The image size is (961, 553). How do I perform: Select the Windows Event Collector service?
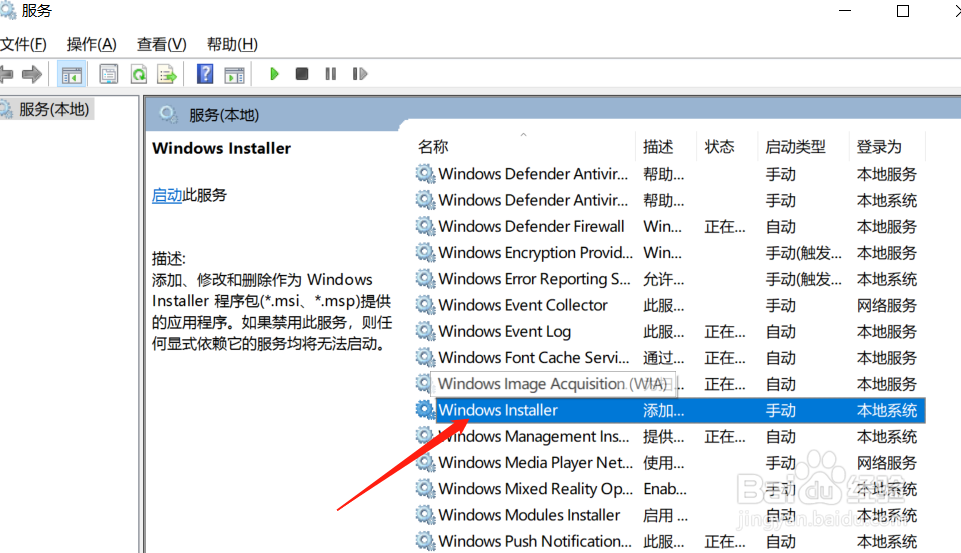(x=523, y=305)
